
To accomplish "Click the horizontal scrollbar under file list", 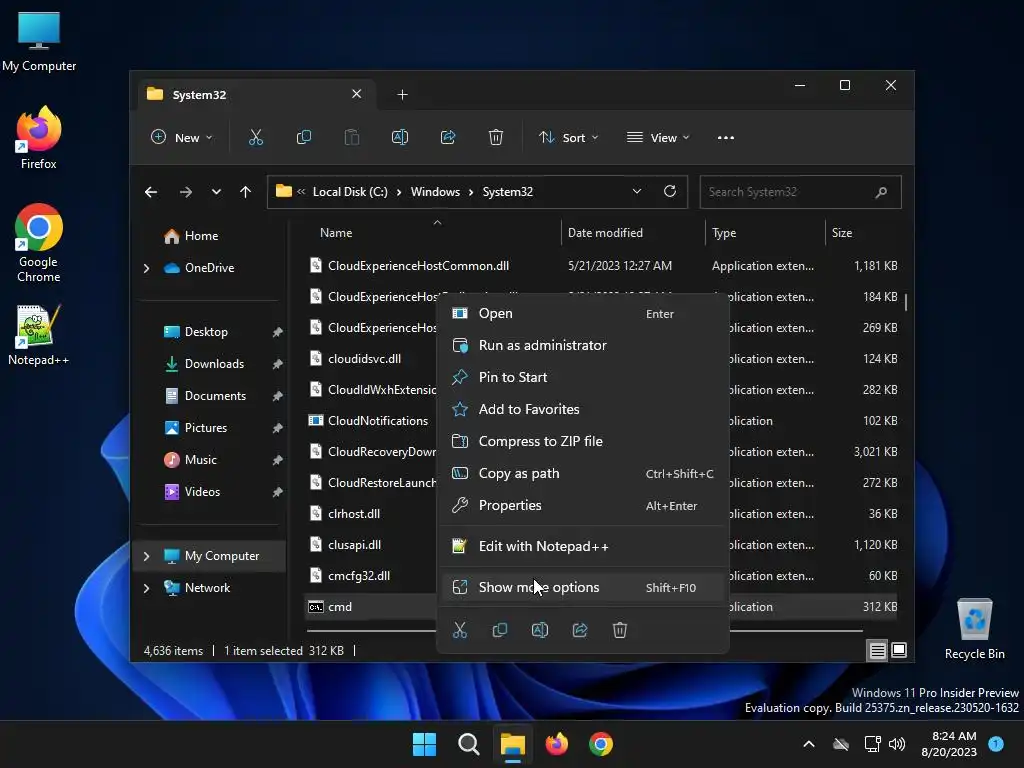I will 584,631.
